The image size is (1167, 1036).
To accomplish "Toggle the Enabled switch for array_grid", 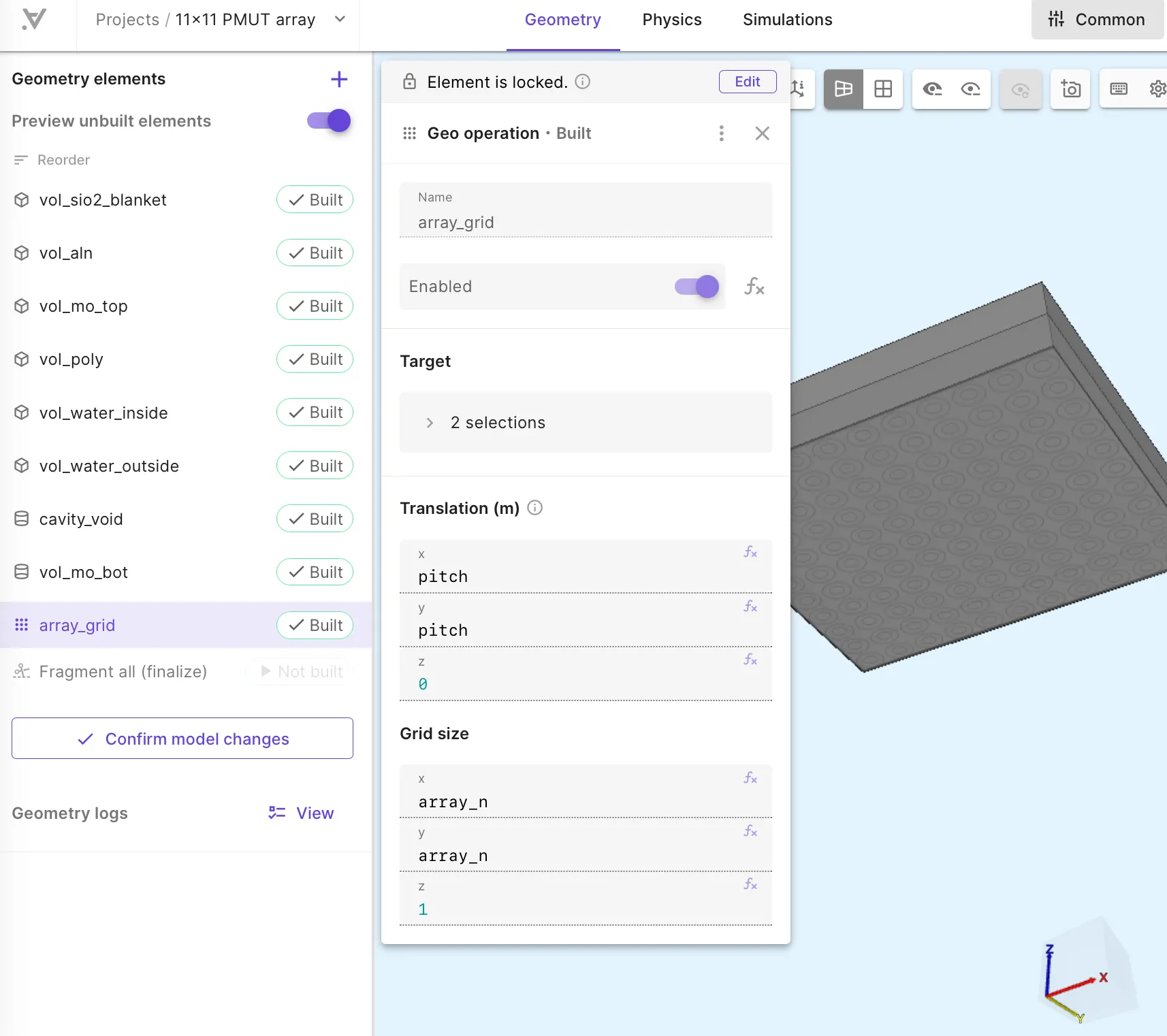I will 697,287.
